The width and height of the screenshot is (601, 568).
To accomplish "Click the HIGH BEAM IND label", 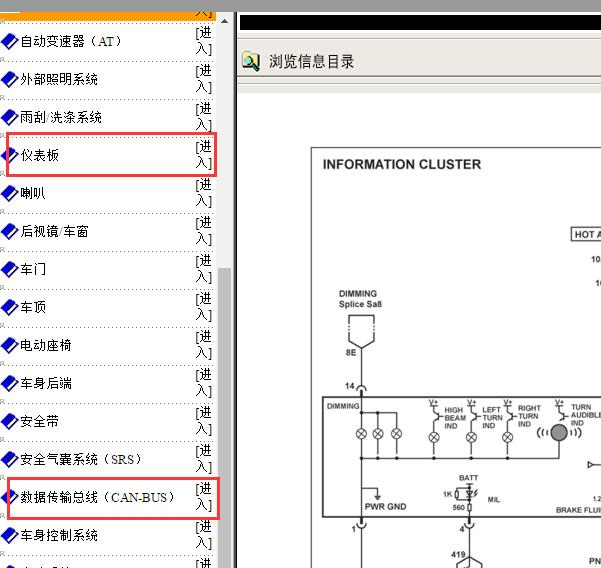I will click(455, 418).
